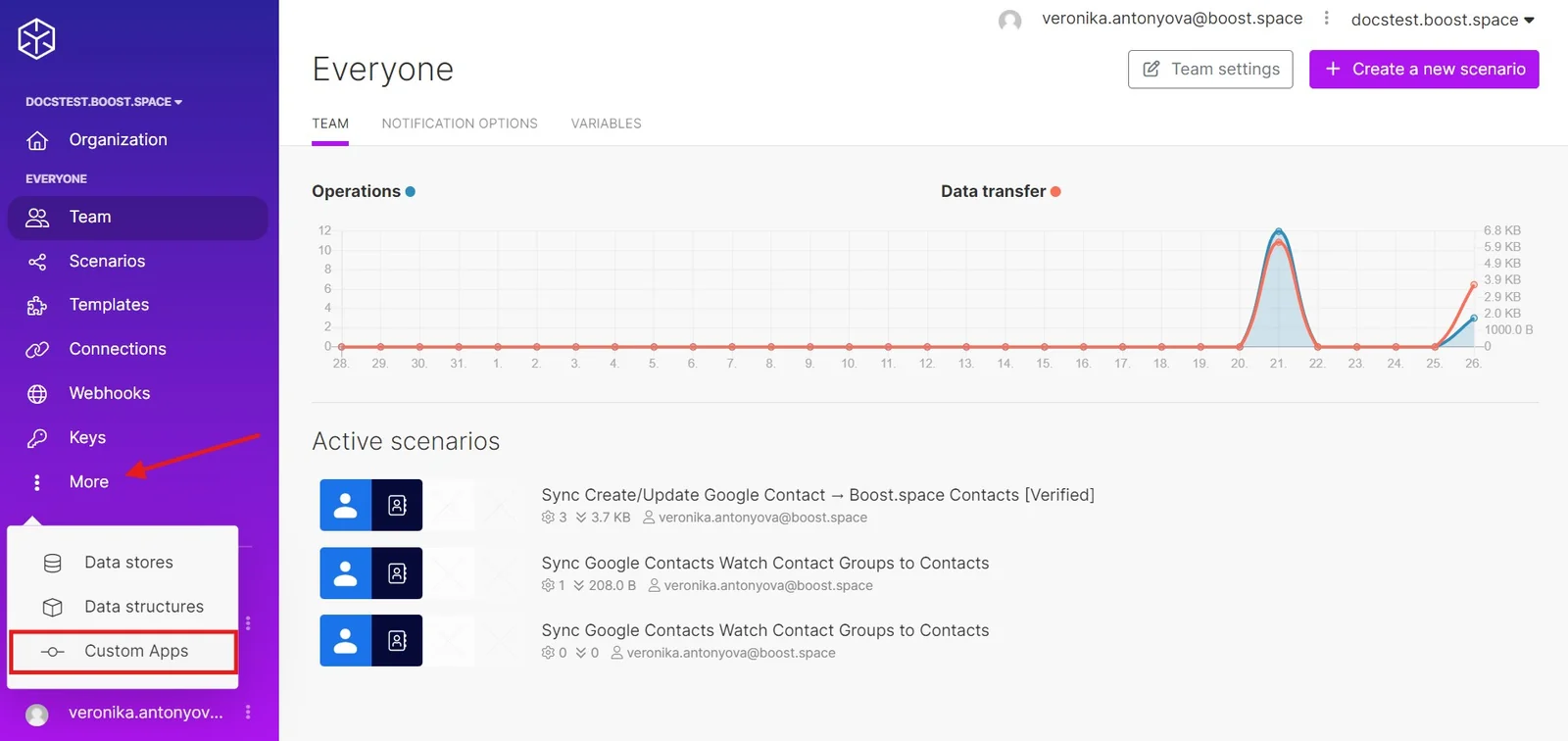Click Create a new scenario
This screenshot has height=741, width=1568.
tap(1424, 70)
